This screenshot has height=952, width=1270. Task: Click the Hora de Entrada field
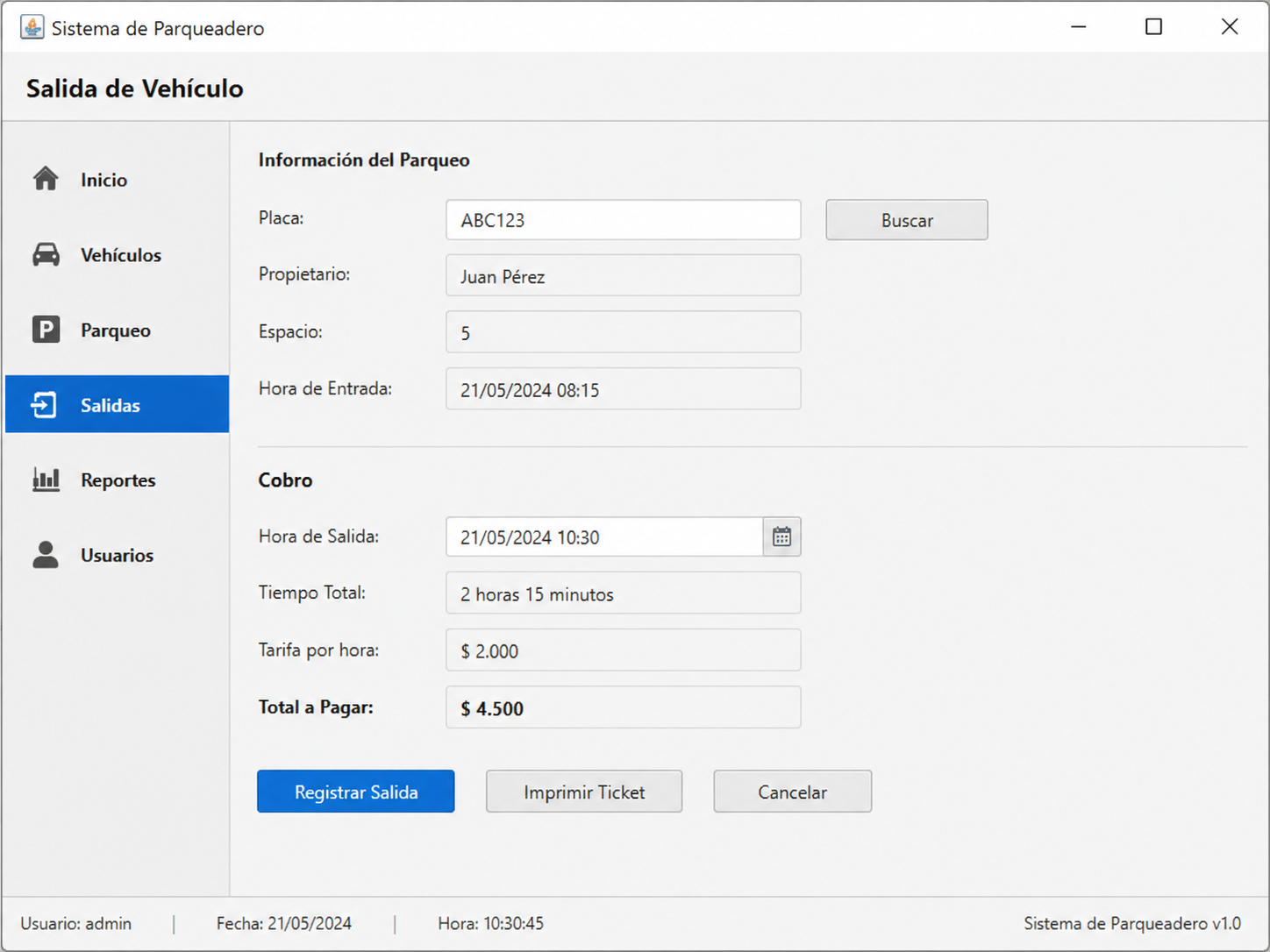click(x=624, y=389)
